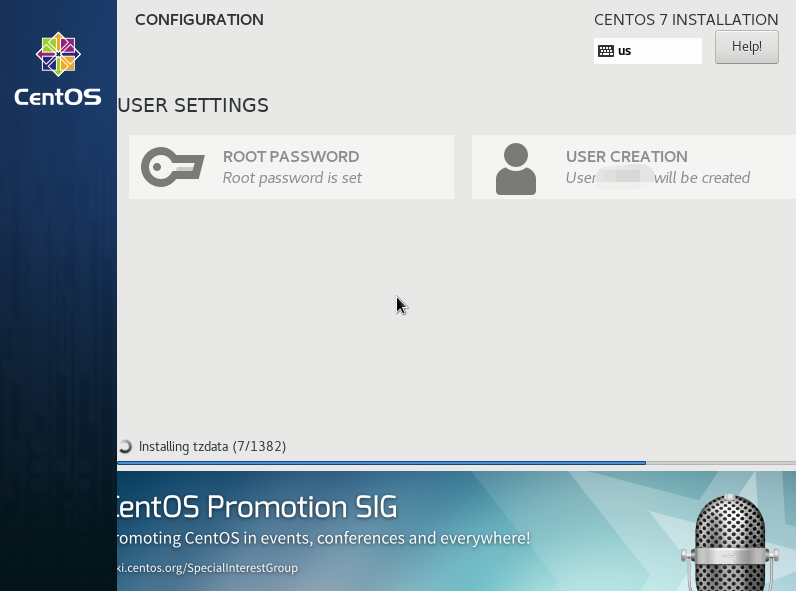The width and height of the screenshot is (796, 591).
Task: Click the CentOS wordmark in sidebar
Action: [58, 96]
